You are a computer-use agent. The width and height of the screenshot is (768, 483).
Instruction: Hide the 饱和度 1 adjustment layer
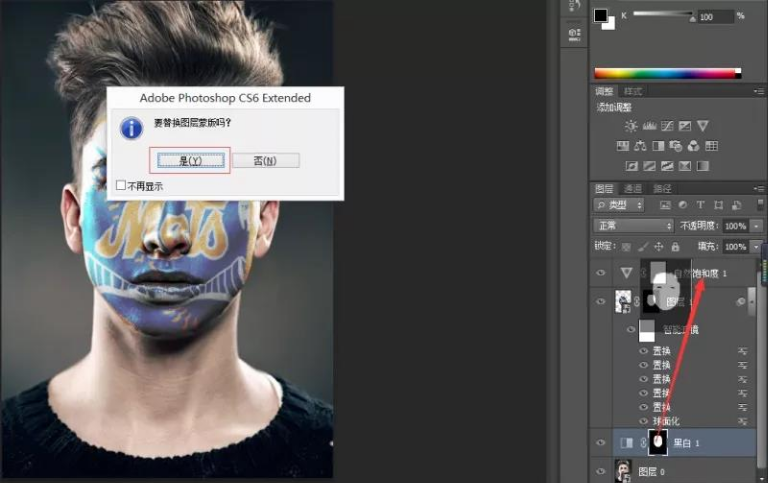coord(600,273)
